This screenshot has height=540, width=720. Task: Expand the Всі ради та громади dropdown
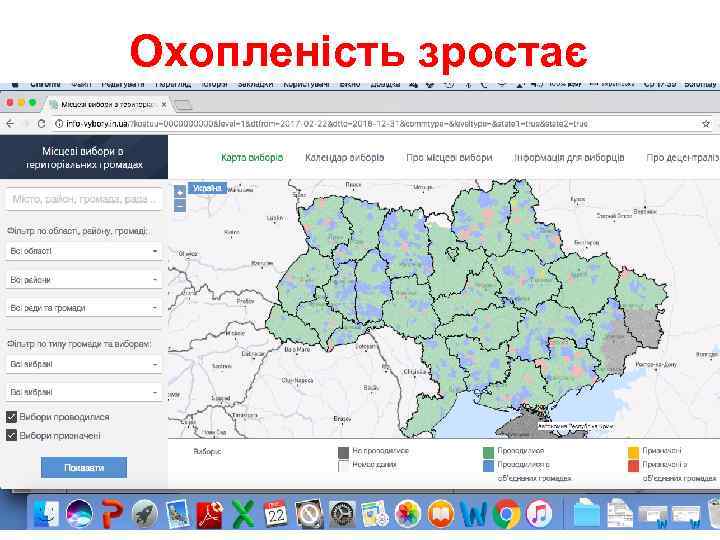(84, 308)
